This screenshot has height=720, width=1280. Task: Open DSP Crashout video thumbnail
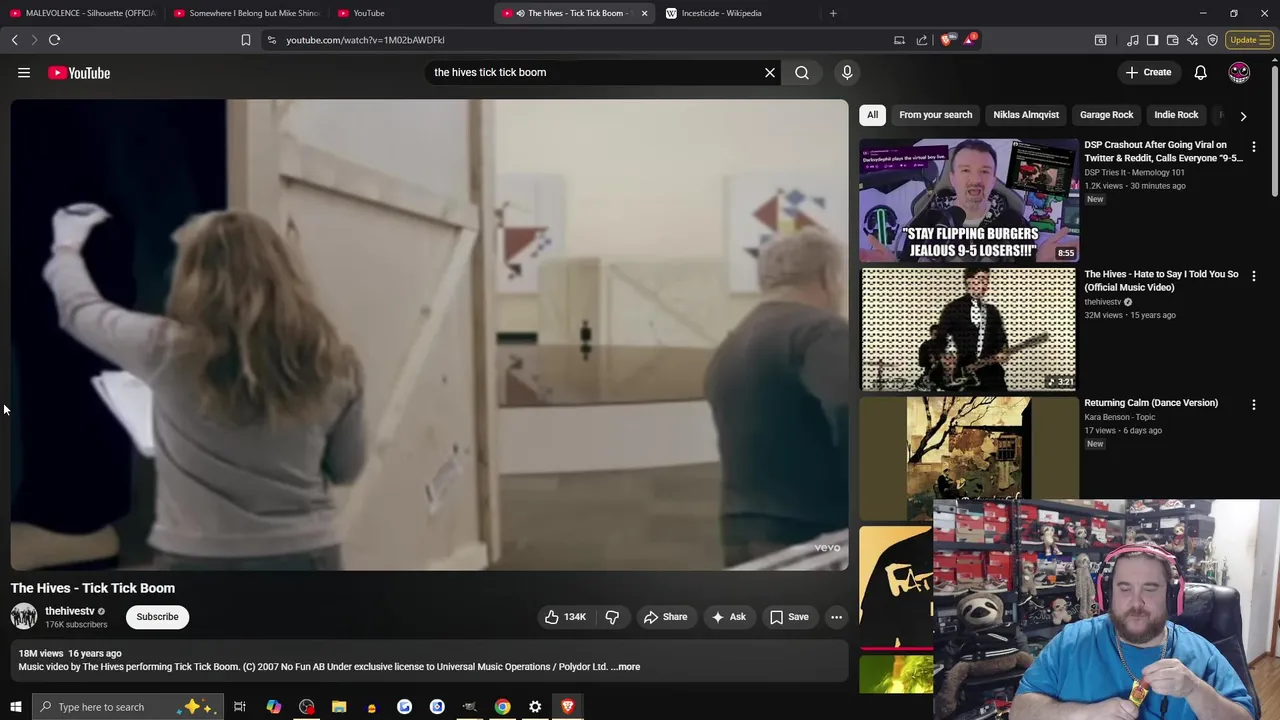tap(969, 200)
